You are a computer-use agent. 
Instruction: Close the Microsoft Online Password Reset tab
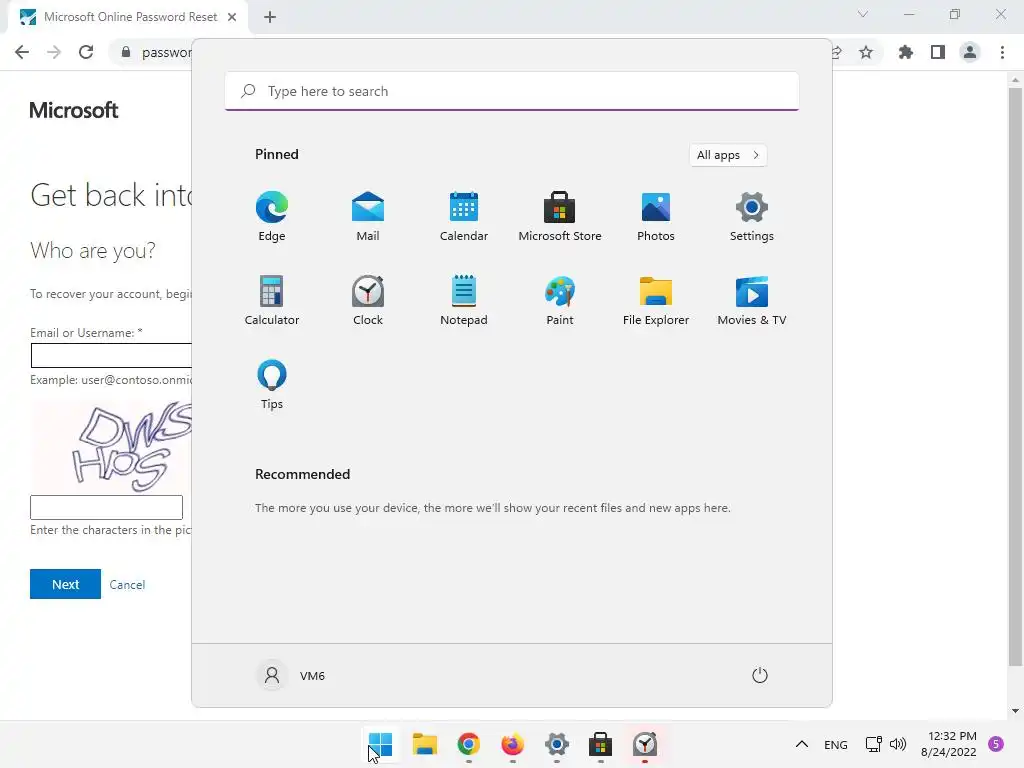pos(232,17)
